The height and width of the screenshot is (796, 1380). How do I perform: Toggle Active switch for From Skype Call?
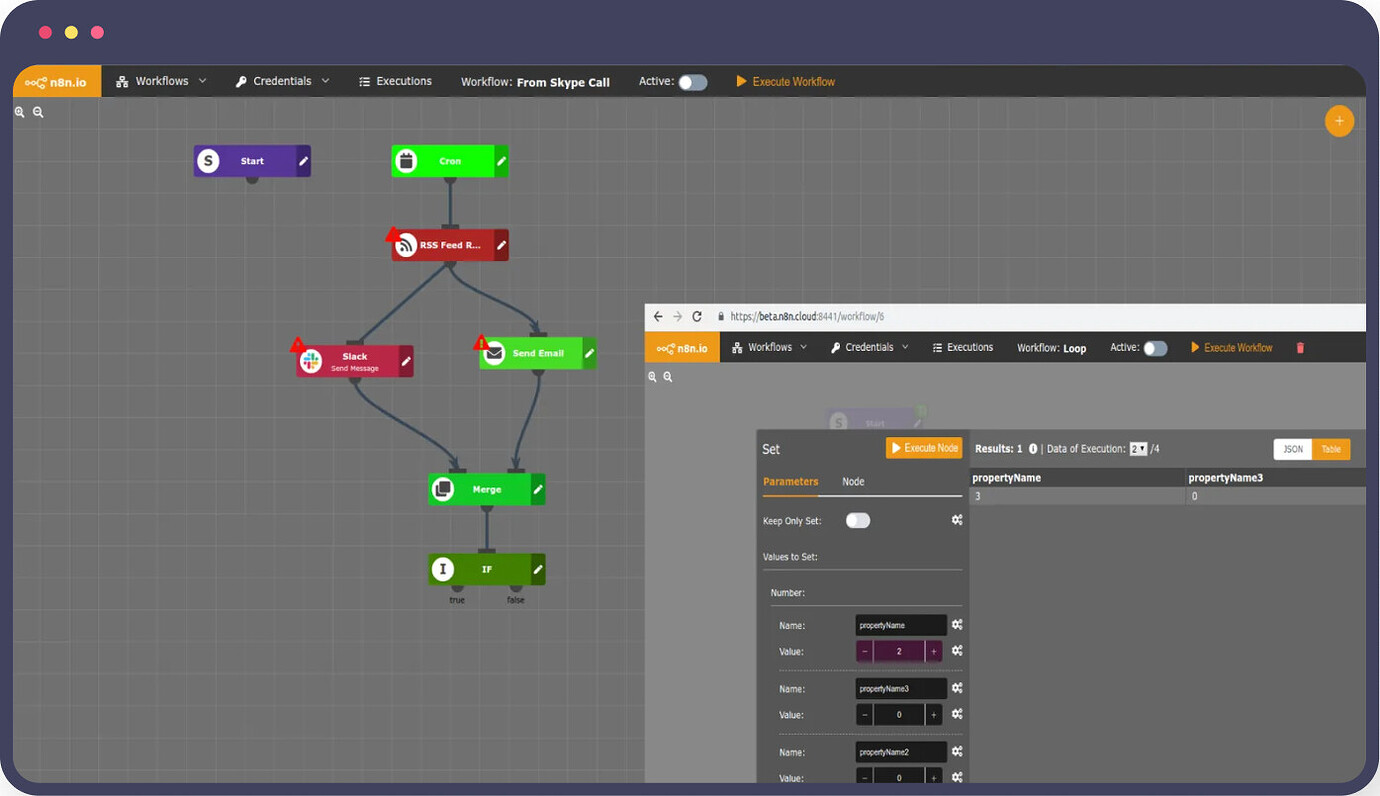692,82
